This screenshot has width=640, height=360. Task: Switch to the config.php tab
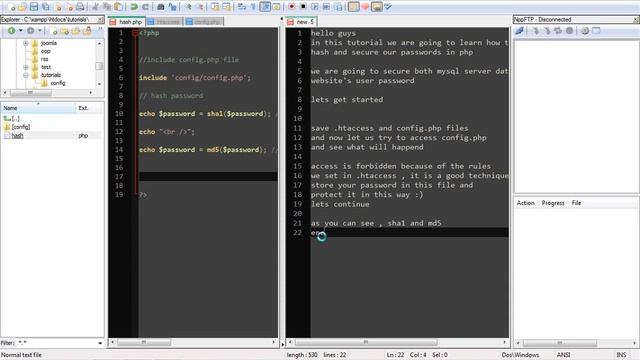tap(203, 22)
